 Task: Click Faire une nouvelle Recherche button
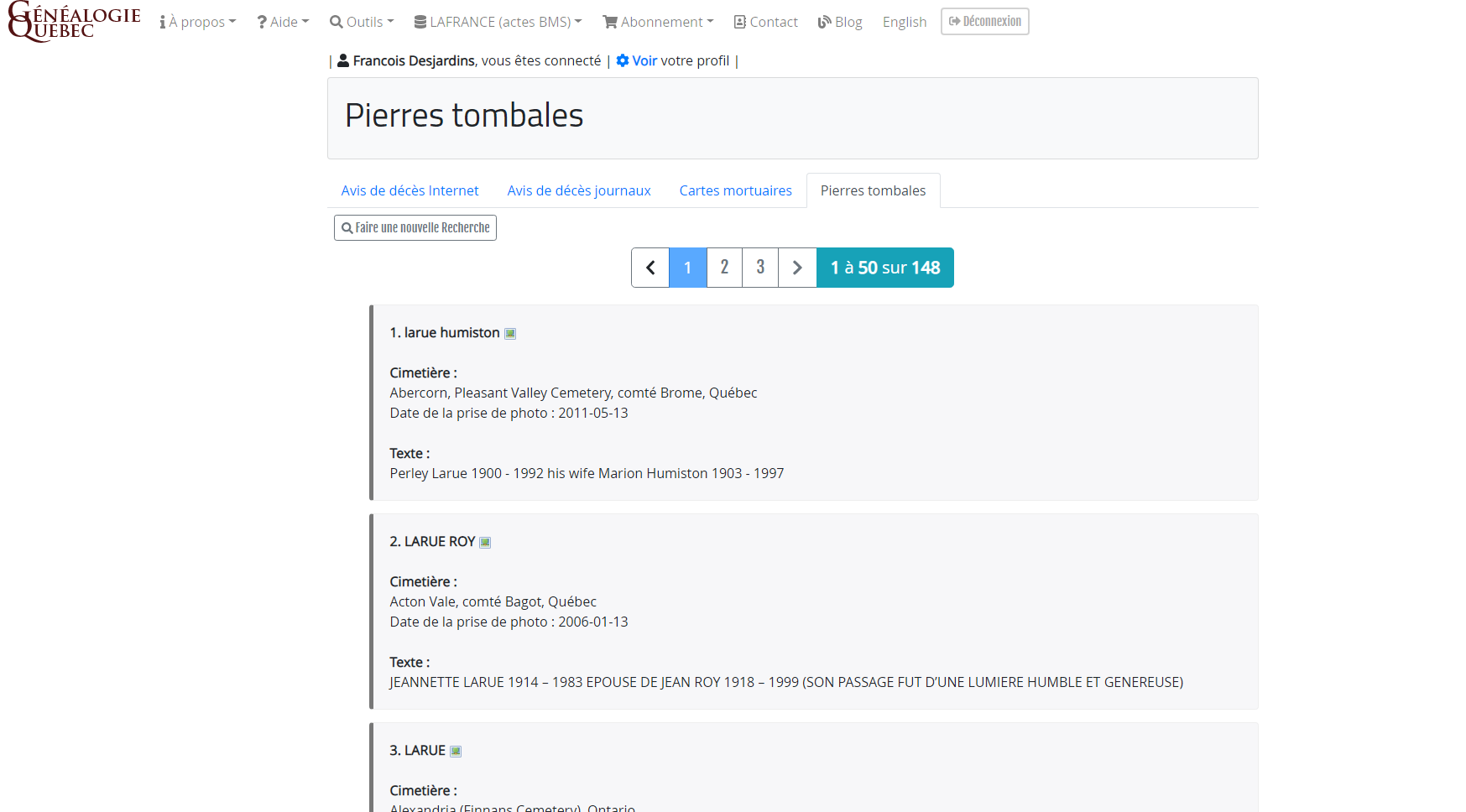click(415, 228)
